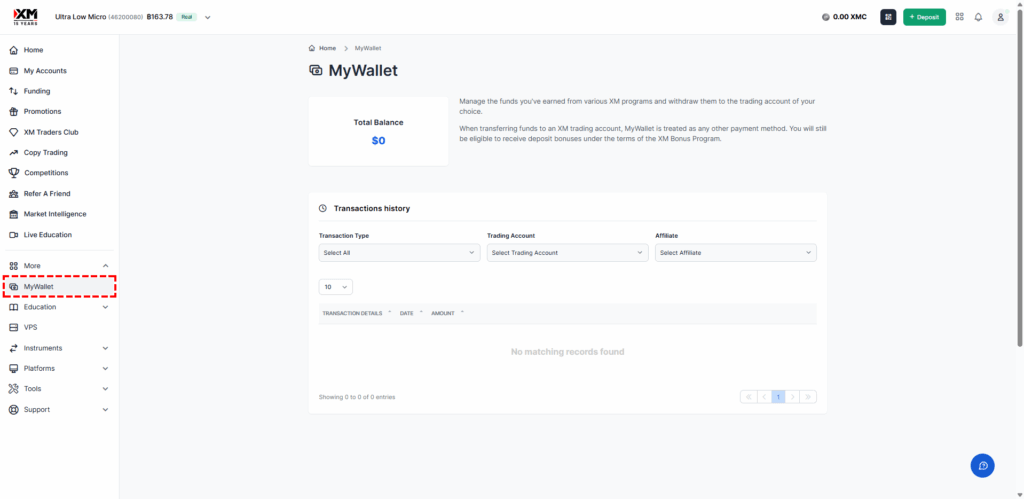Click the 0.00 XMC balance text
This screenshot has height=499, width=1024.
(x=850, y=17)
